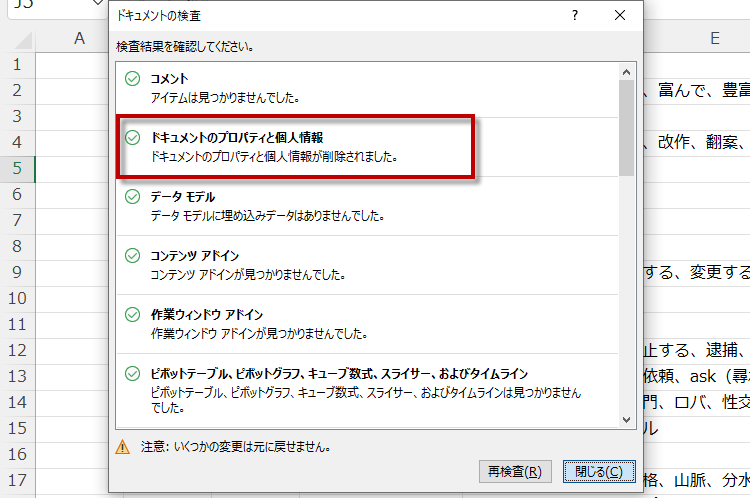
Task: Click the コメント result heading text
Action: click(169, 78)
